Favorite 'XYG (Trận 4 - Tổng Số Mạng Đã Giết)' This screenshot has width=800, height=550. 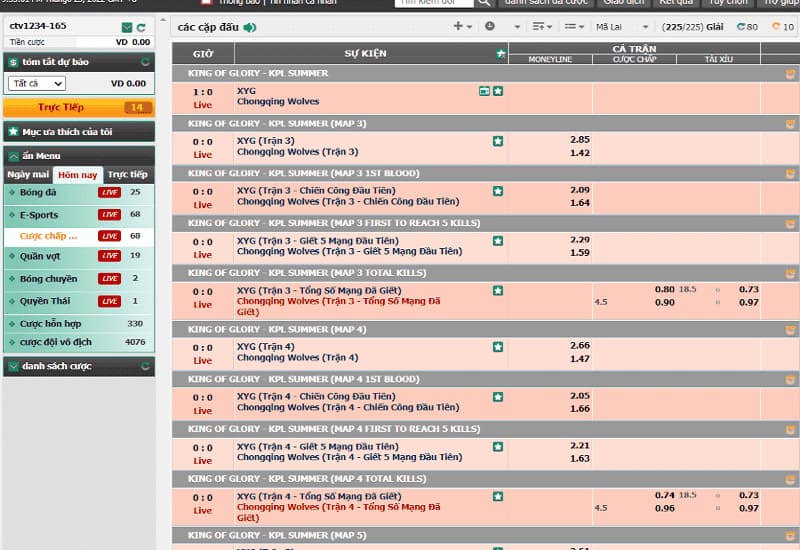[x=498, y=496]
